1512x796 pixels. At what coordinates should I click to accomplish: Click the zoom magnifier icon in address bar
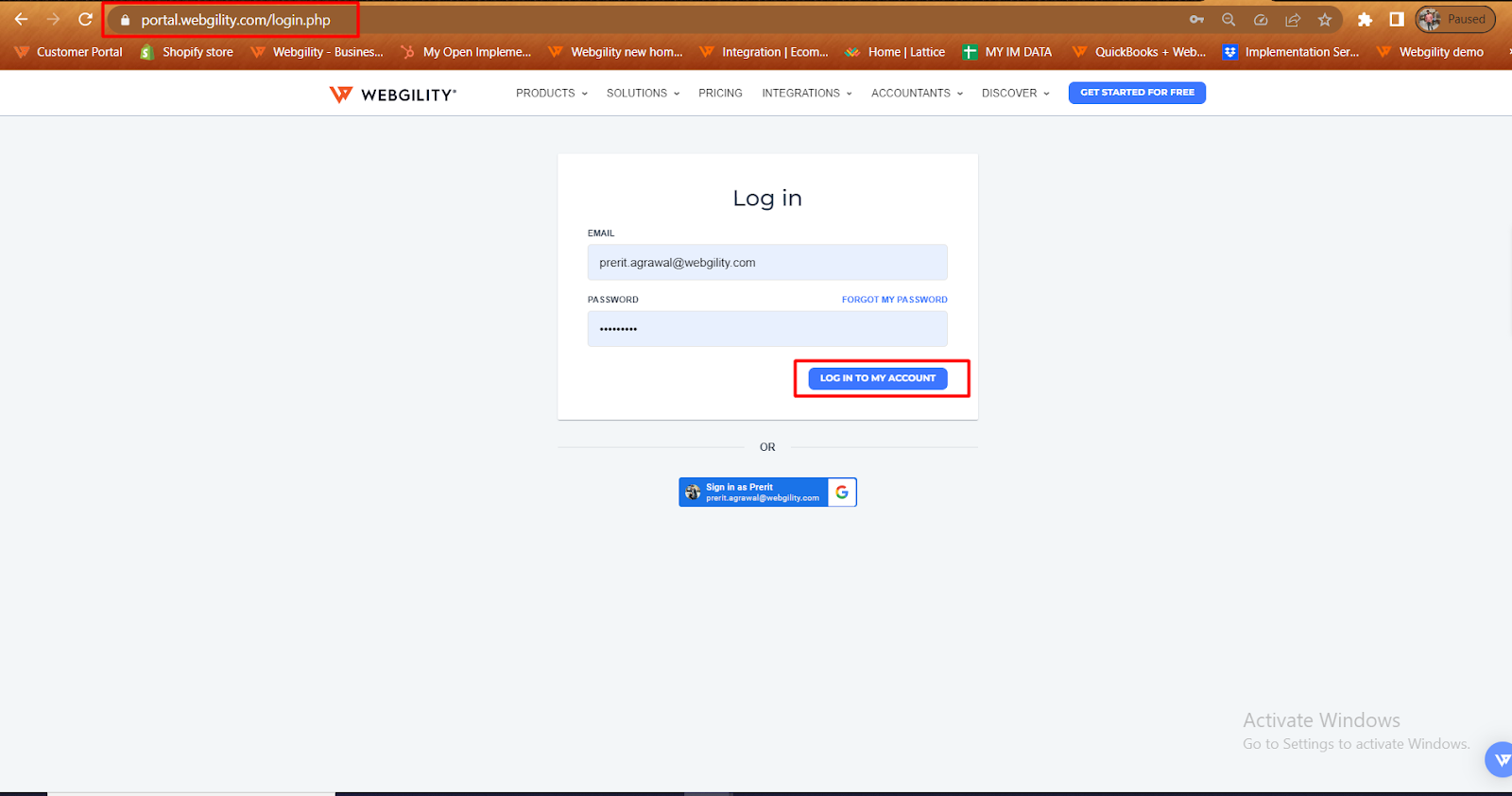(1228, 19)
